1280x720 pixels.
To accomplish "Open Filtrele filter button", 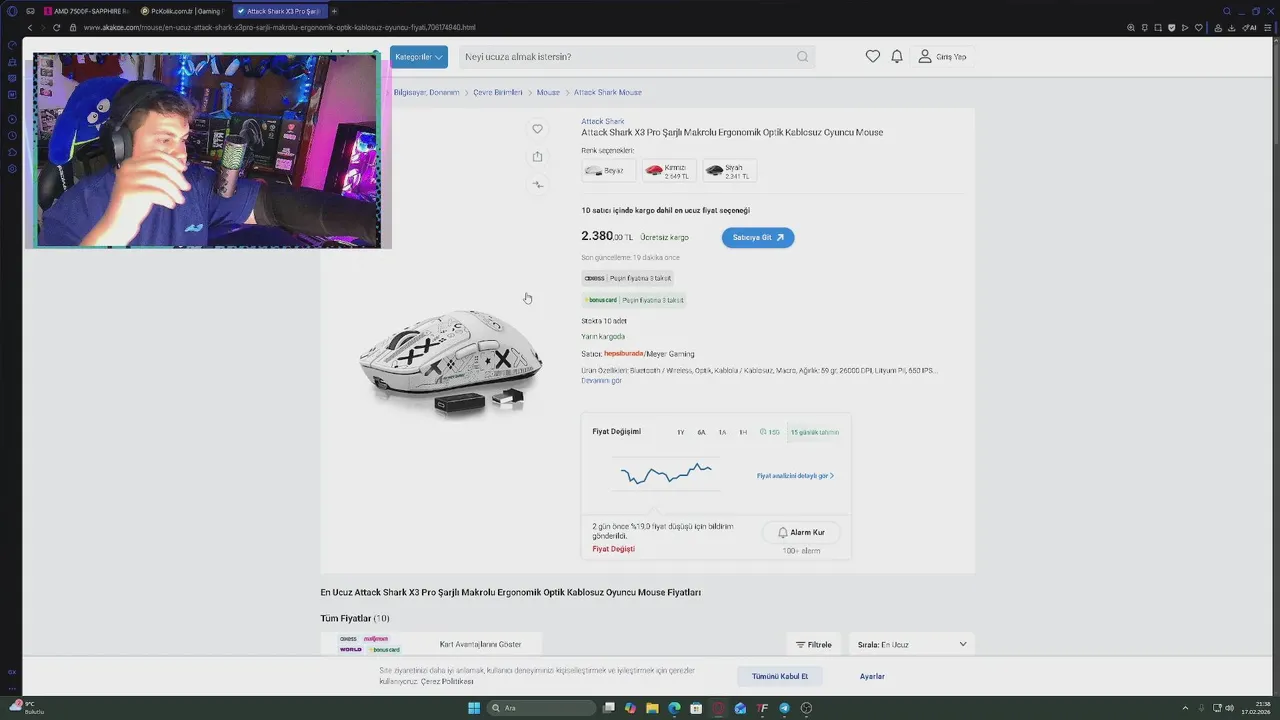I will [814, 644].
